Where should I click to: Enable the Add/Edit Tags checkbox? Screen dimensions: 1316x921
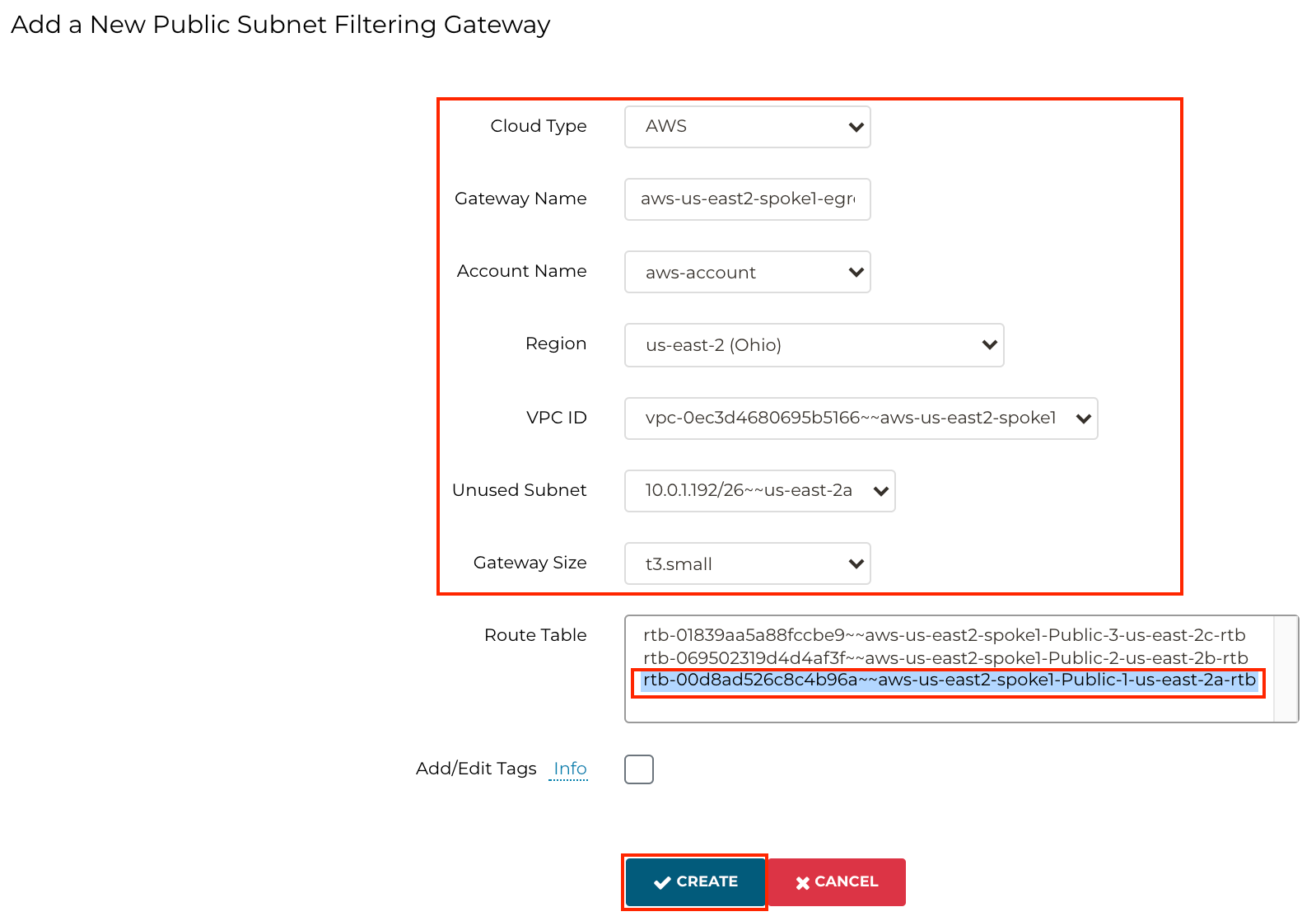(639, 769)
